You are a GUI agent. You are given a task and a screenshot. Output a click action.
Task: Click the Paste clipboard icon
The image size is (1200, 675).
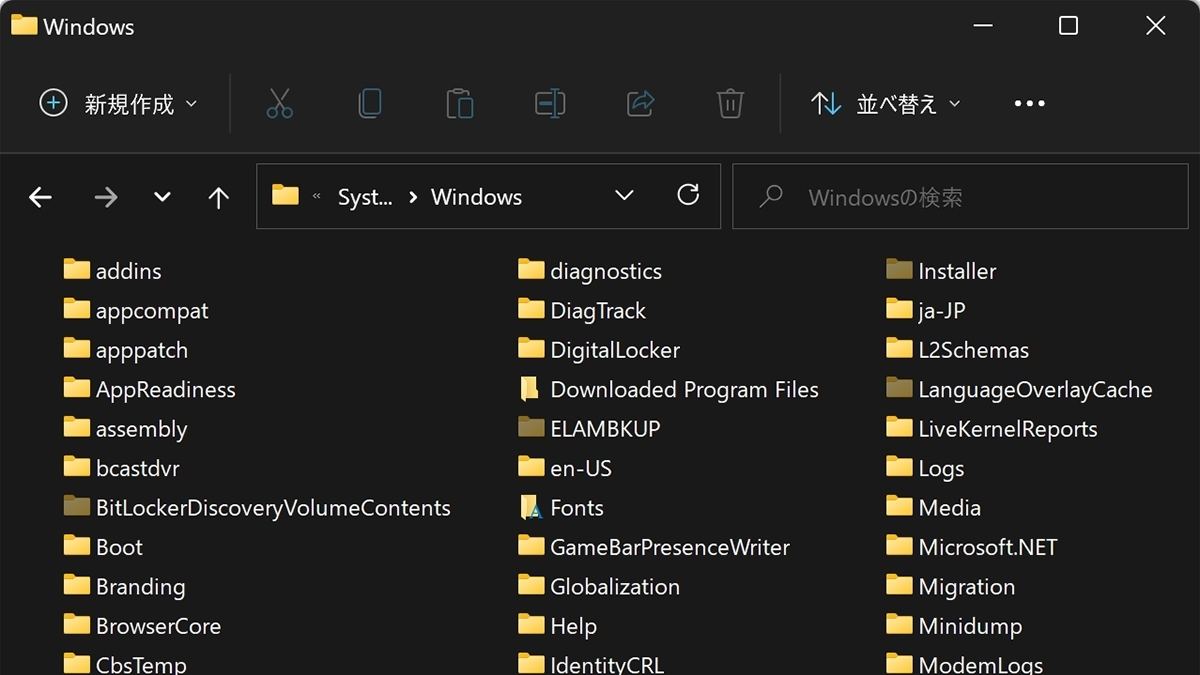[x=460, y=103]
